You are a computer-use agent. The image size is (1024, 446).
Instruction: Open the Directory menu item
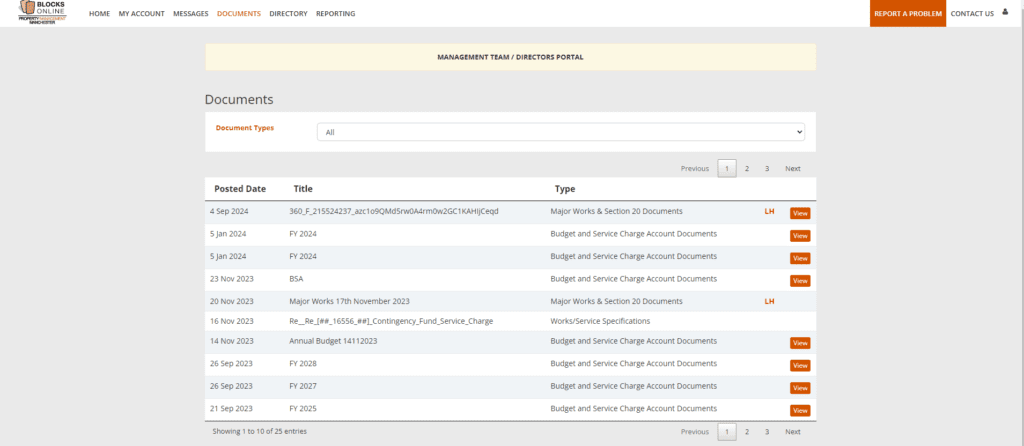(288, 14)
